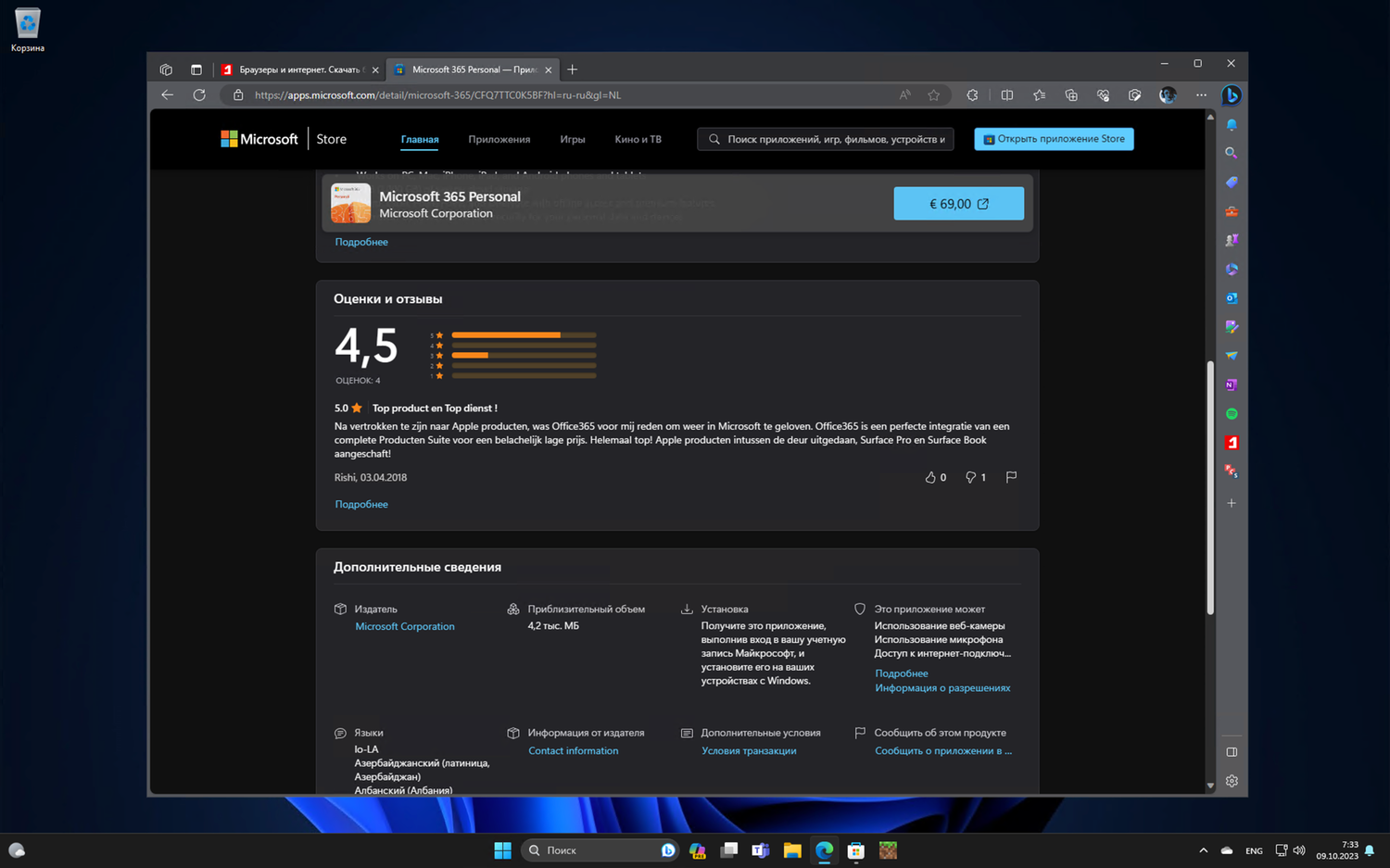
Task: Show hidden tray icons chevron
Action: coord(1203,850)
